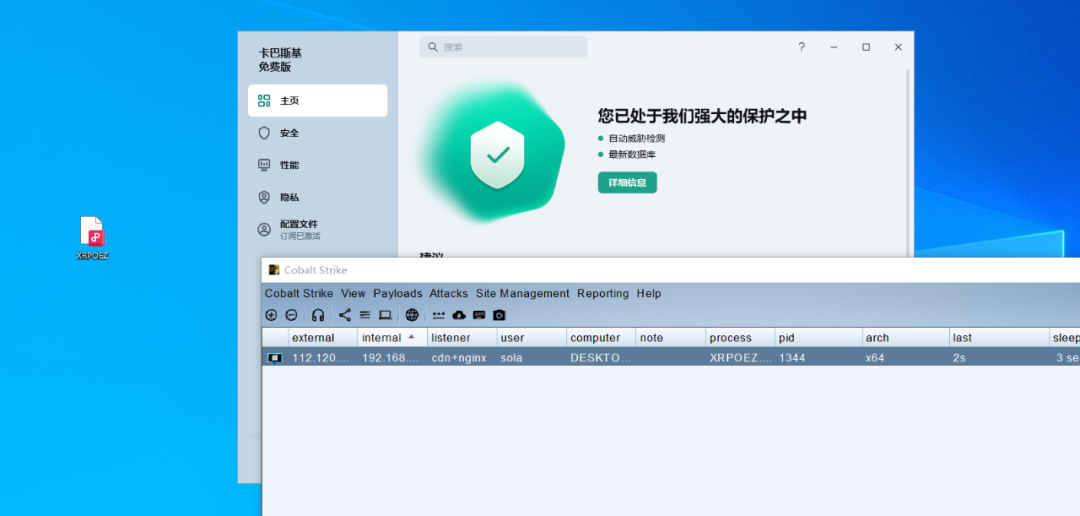Sort by the pid column header
Image resolution: width=1080 pixels, height=516 pixels.
click(819, 338)
